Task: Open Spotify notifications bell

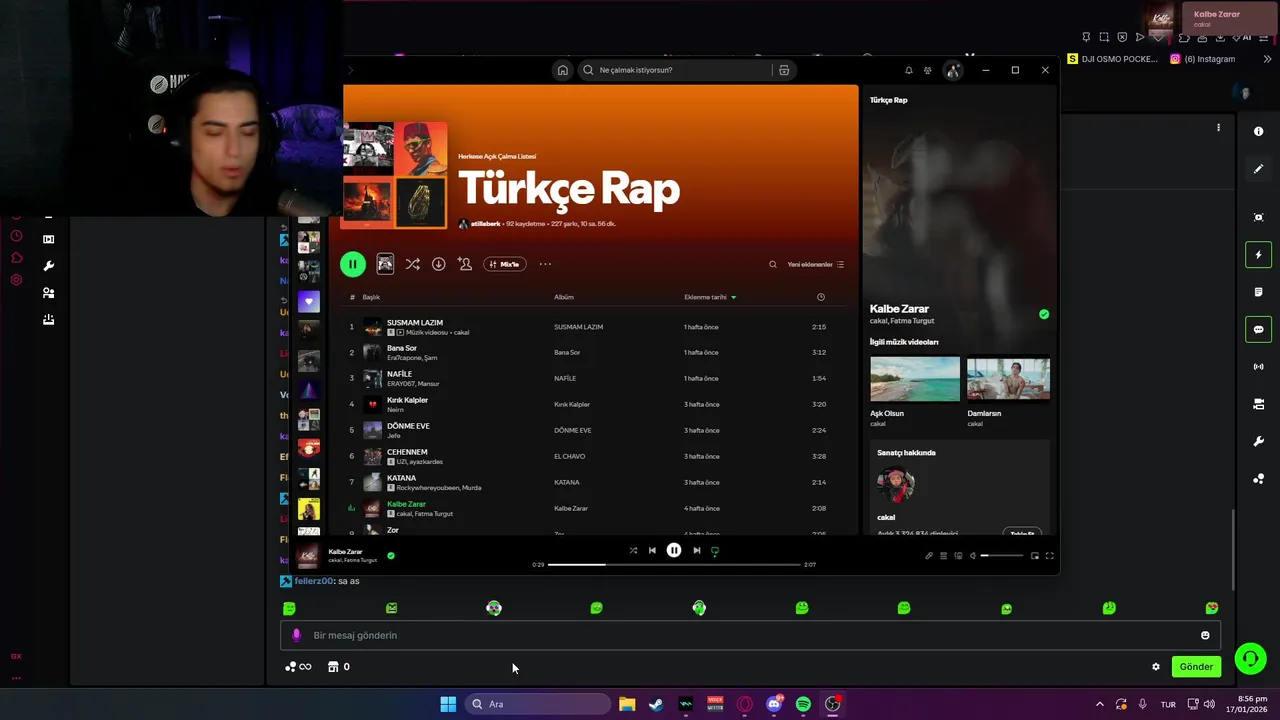Action: pyautogui.click(x=908, y=70)
